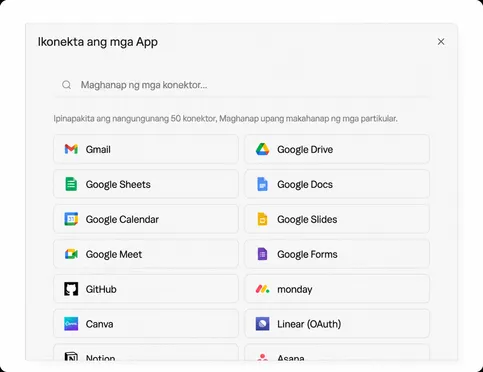Select the Google Docs label
This screenshot has width=483, height=372.
tap(305, 184)
